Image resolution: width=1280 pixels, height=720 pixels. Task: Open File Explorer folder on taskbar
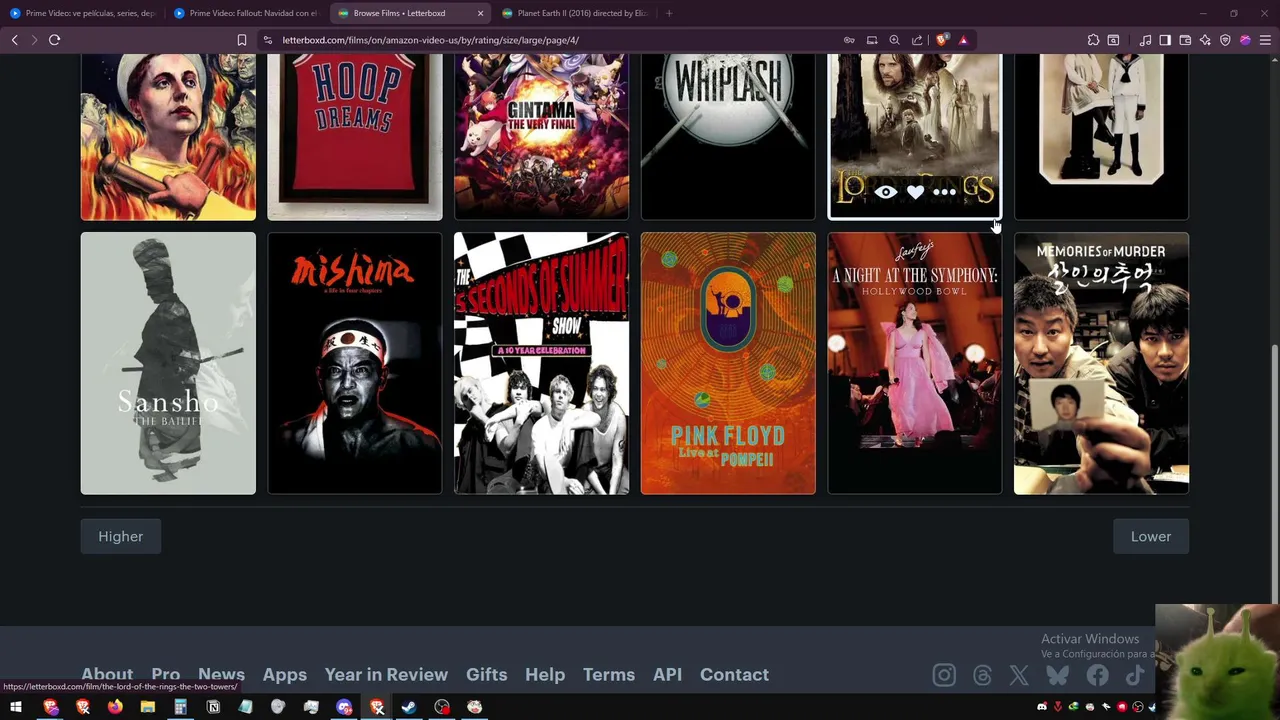(x=148, y=708)
